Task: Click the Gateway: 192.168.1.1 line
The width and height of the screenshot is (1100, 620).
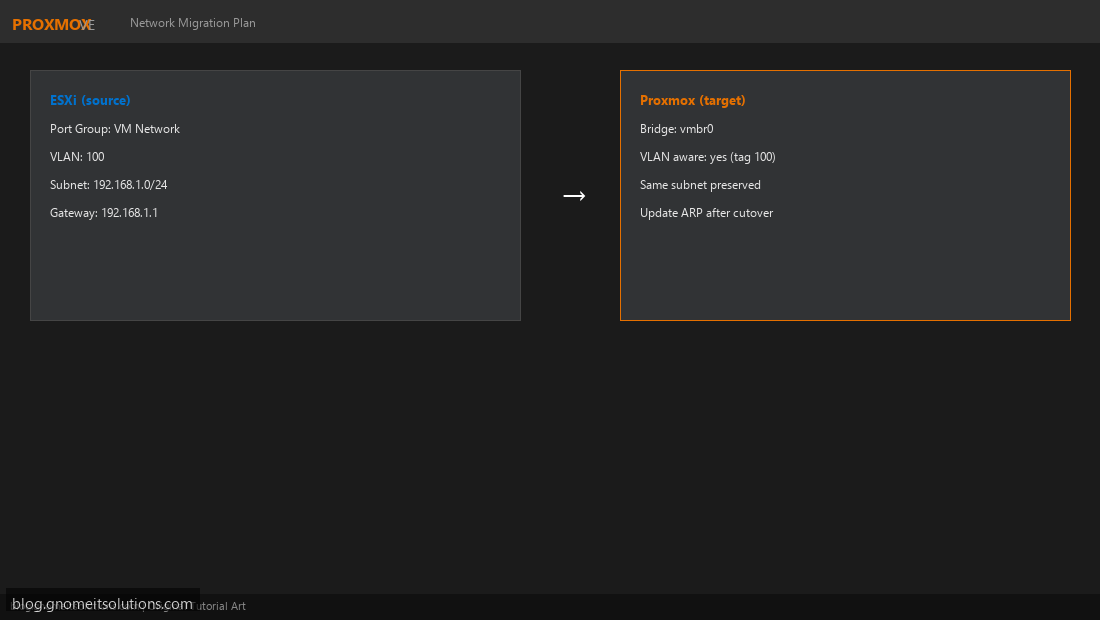Action: [x=104, y=213]
